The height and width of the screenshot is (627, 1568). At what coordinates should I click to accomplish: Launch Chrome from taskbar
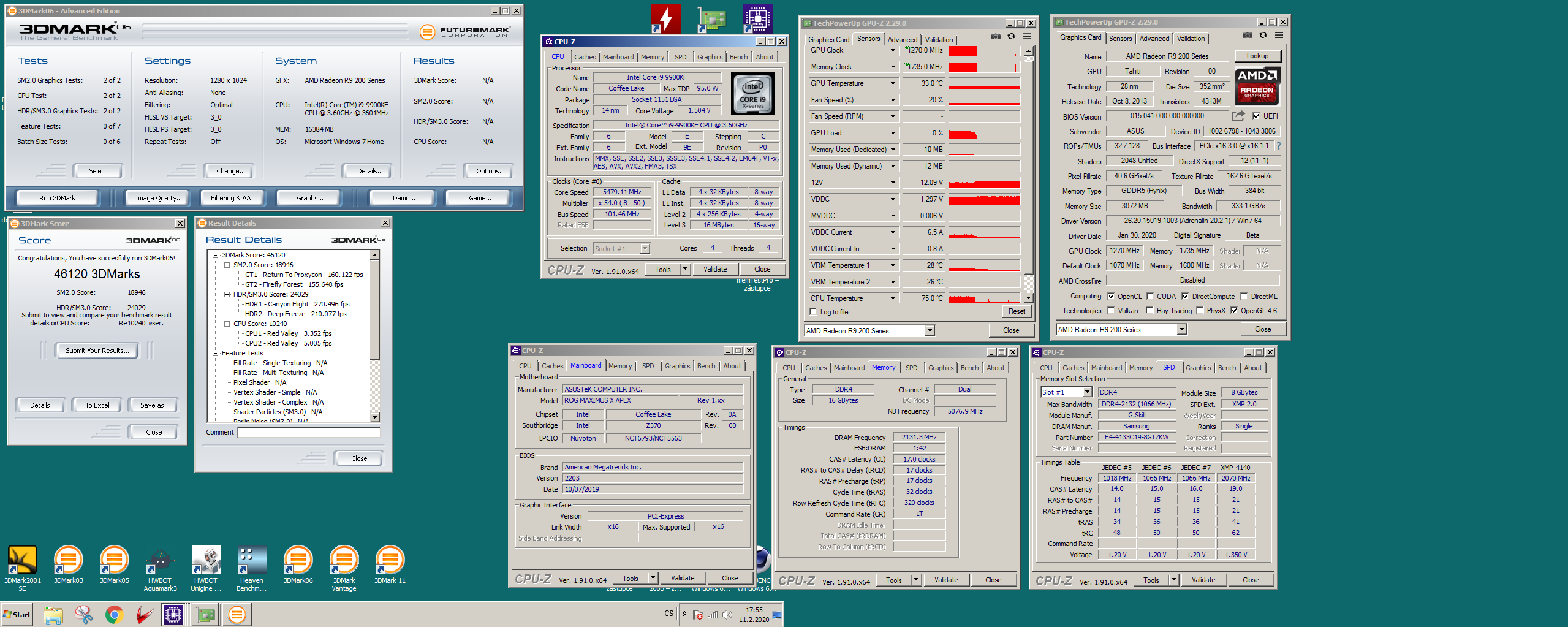coord(114,614)
